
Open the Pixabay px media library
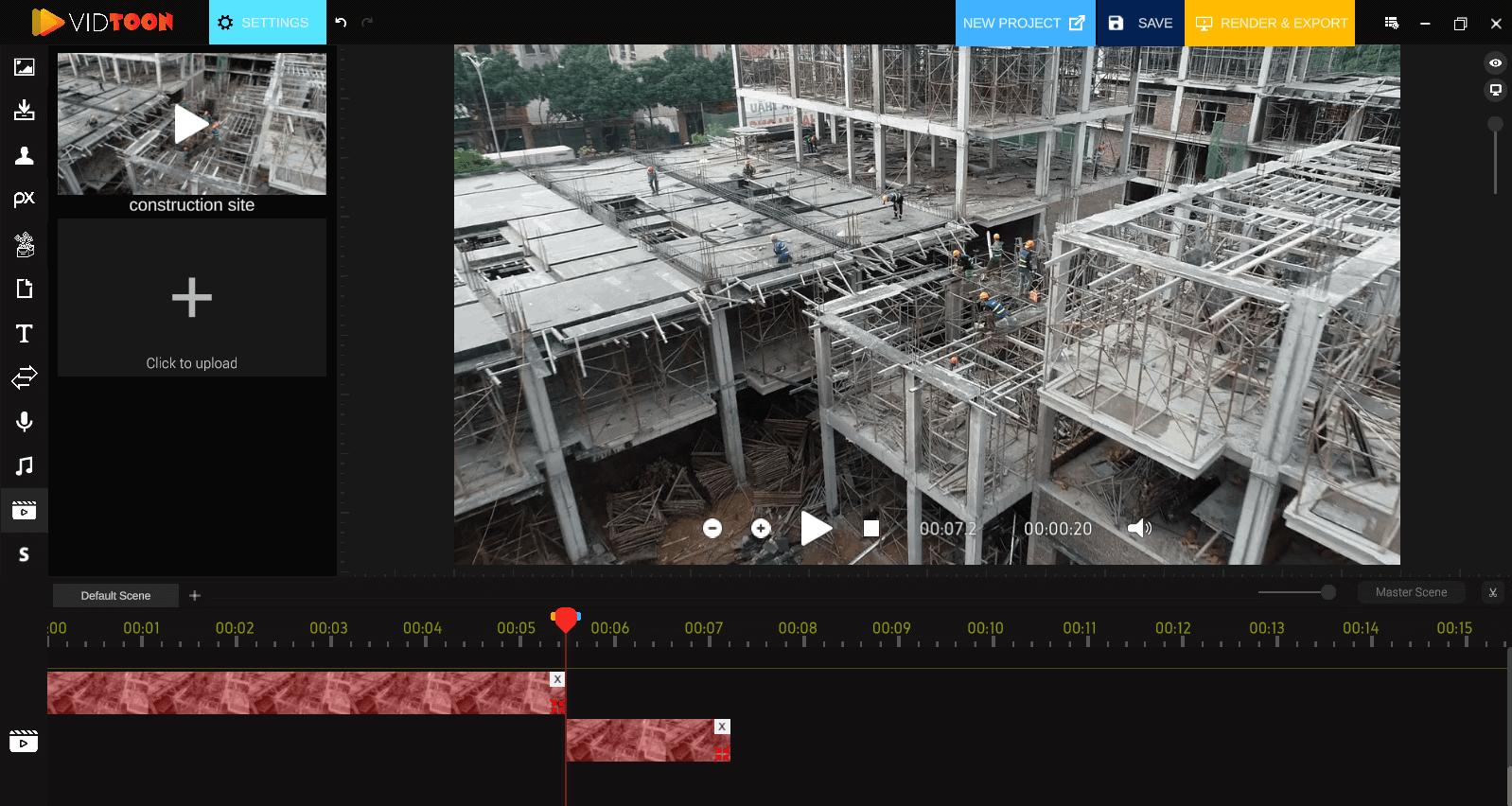tap(25, 199)
